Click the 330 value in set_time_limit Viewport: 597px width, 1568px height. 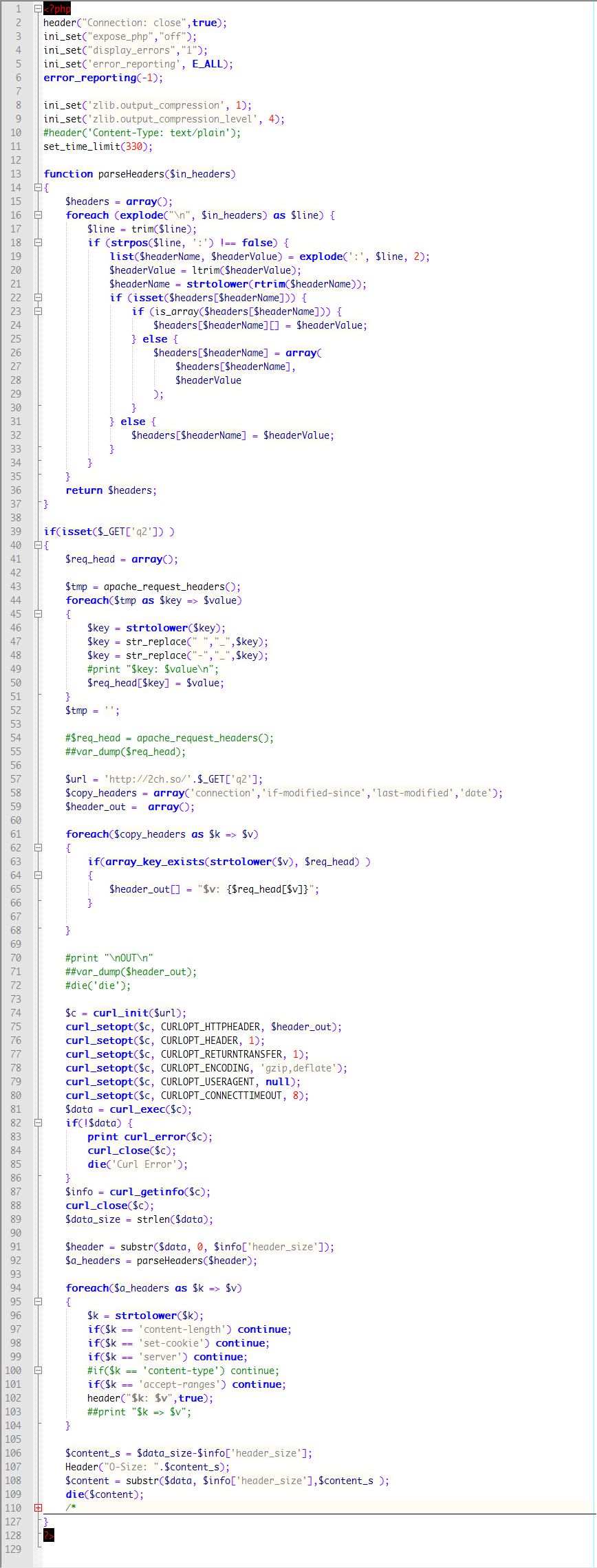[134, 146]
